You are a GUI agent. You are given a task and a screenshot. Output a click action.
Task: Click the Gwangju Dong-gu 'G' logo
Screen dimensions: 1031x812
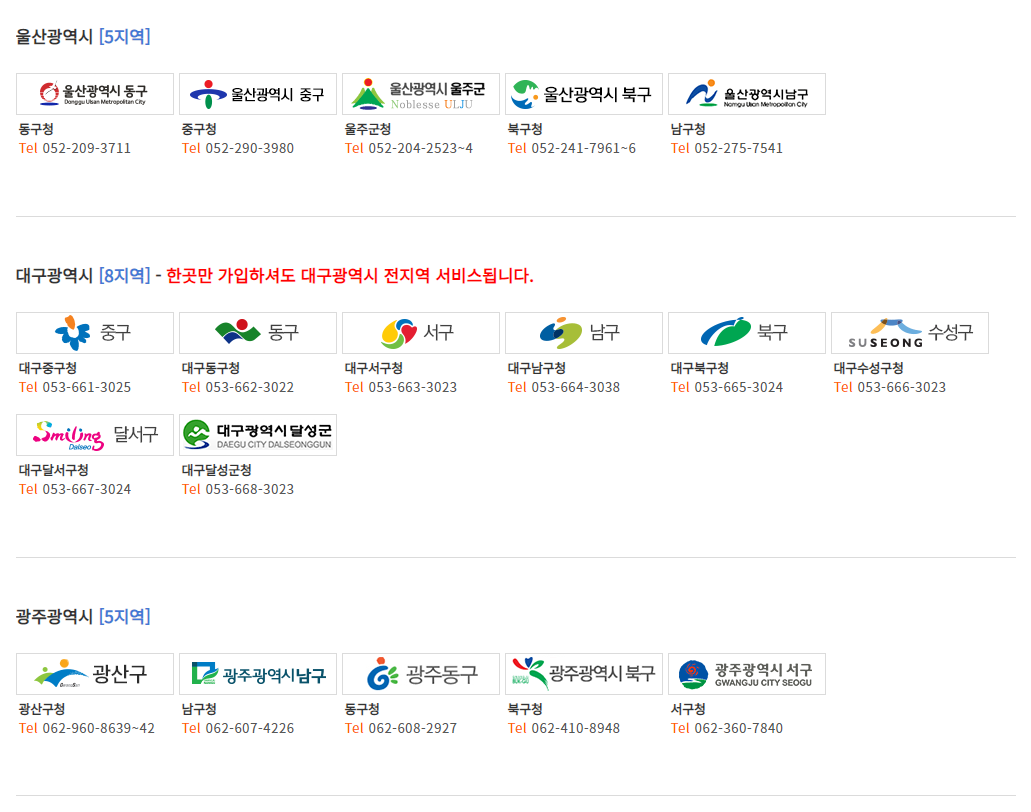coord(420,673)
